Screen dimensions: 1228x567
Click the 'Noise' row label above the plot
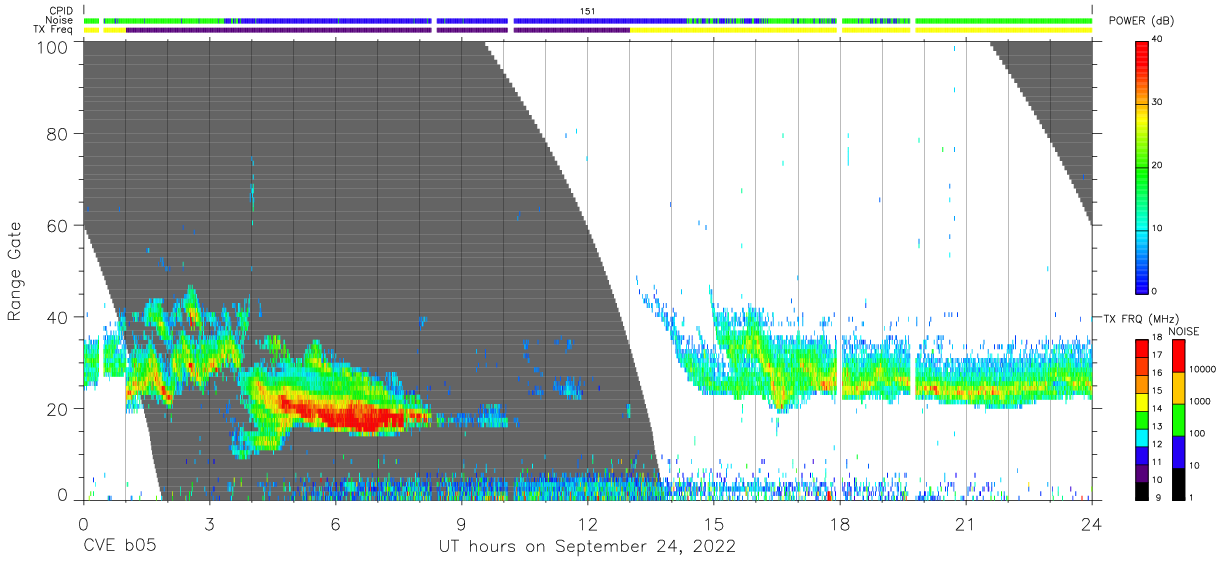click(x=61, y=20)
